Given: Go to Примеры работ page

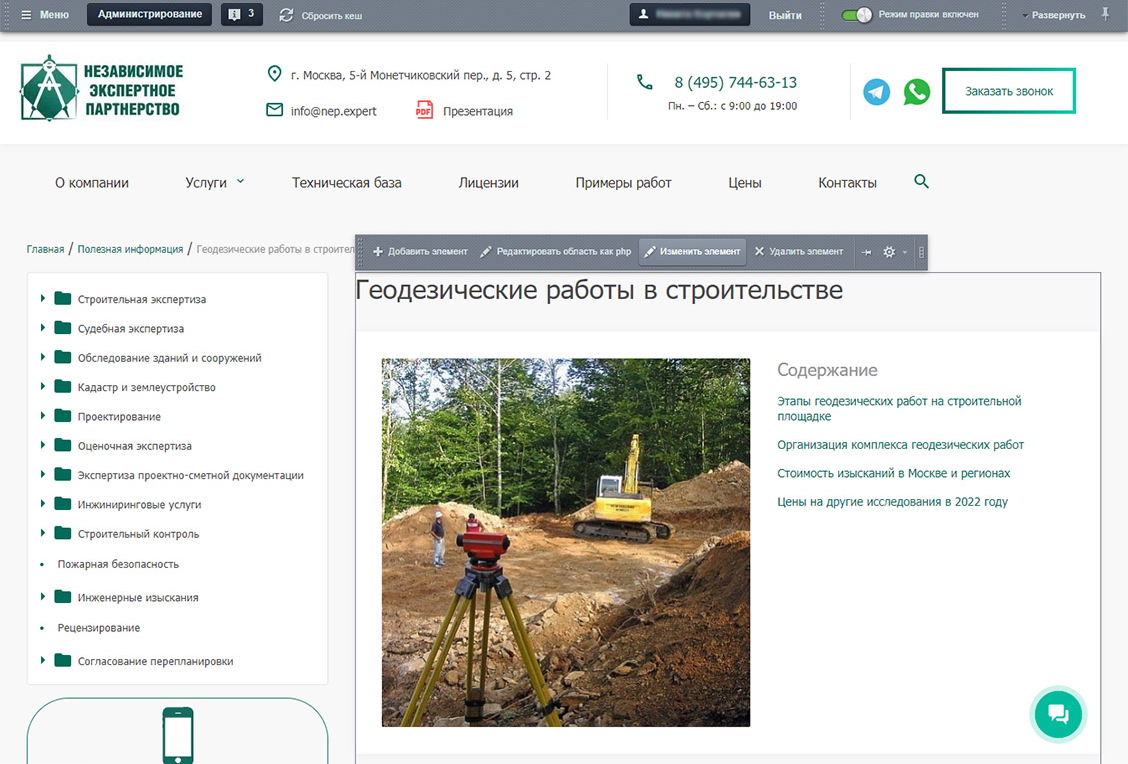Looking at the screenshot, I should [623, 182].
